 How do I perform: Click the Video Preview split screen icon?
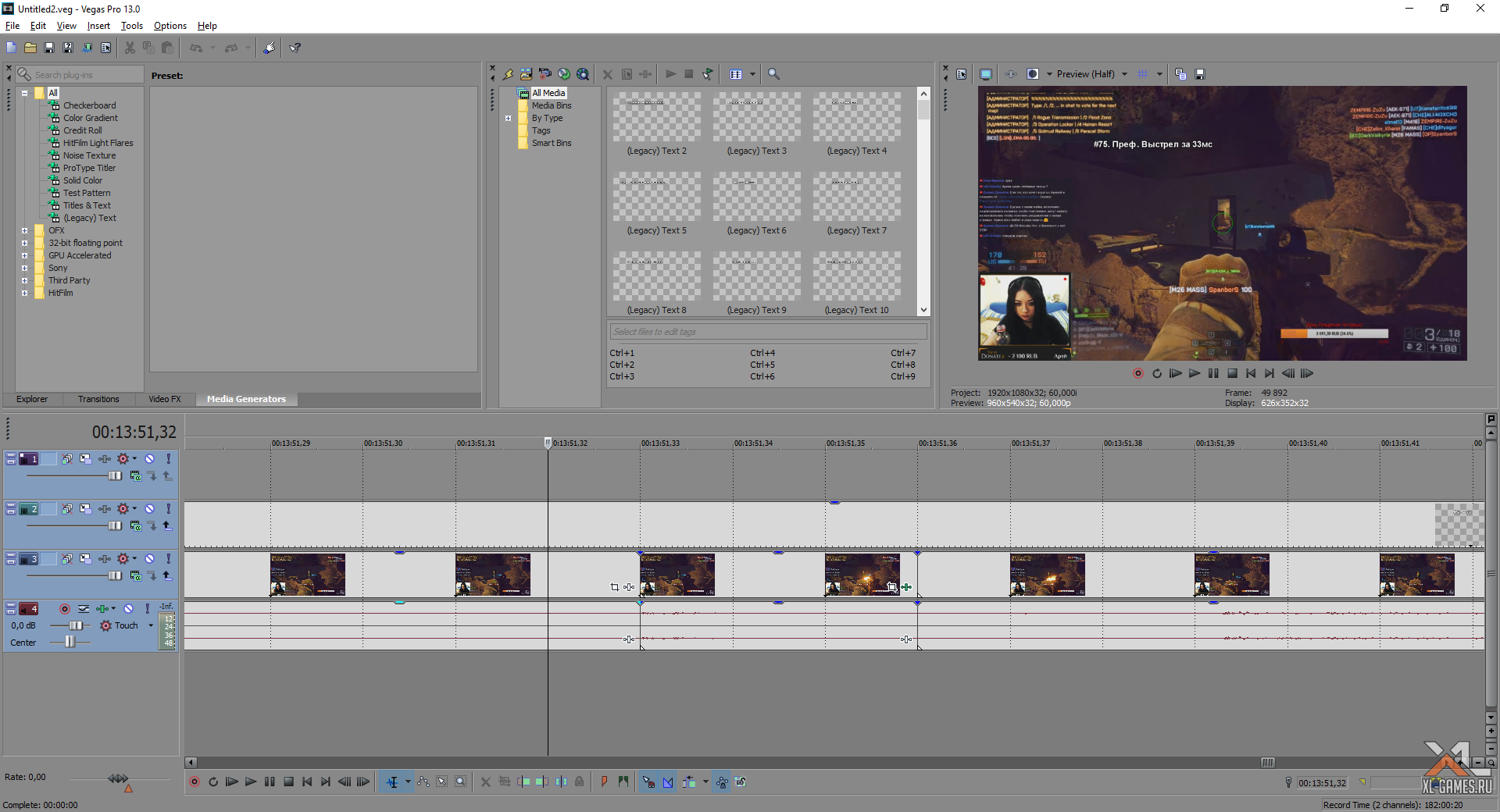[x=1033, y=74]
